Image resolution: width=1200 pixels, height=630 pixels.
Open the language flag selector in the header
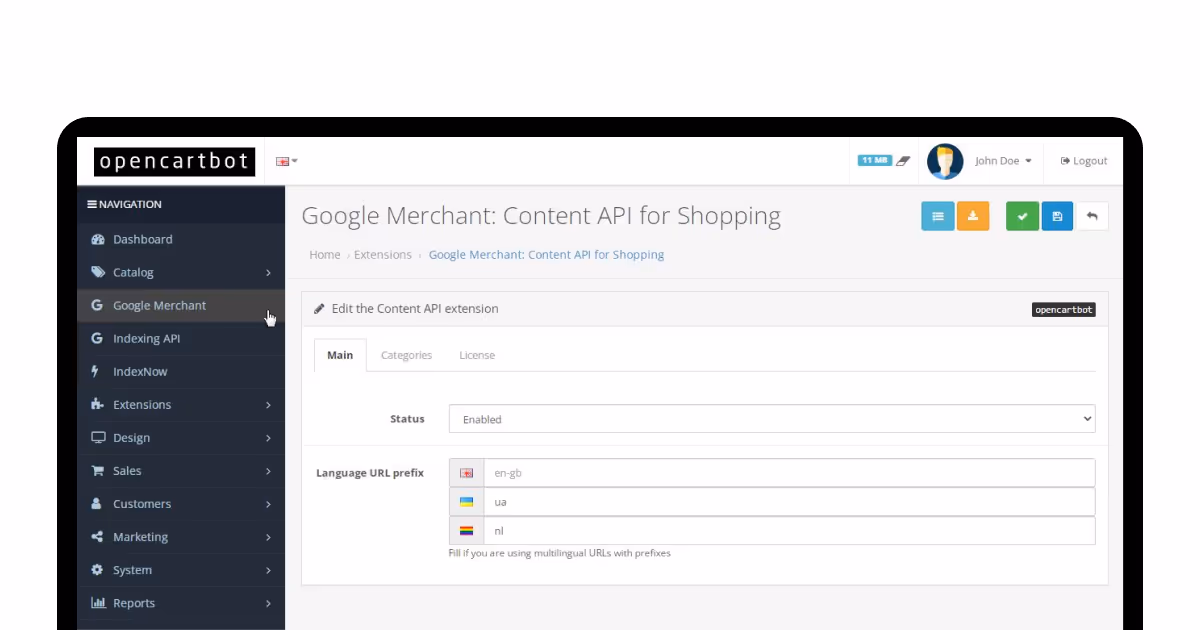click(x=287, y=161)
